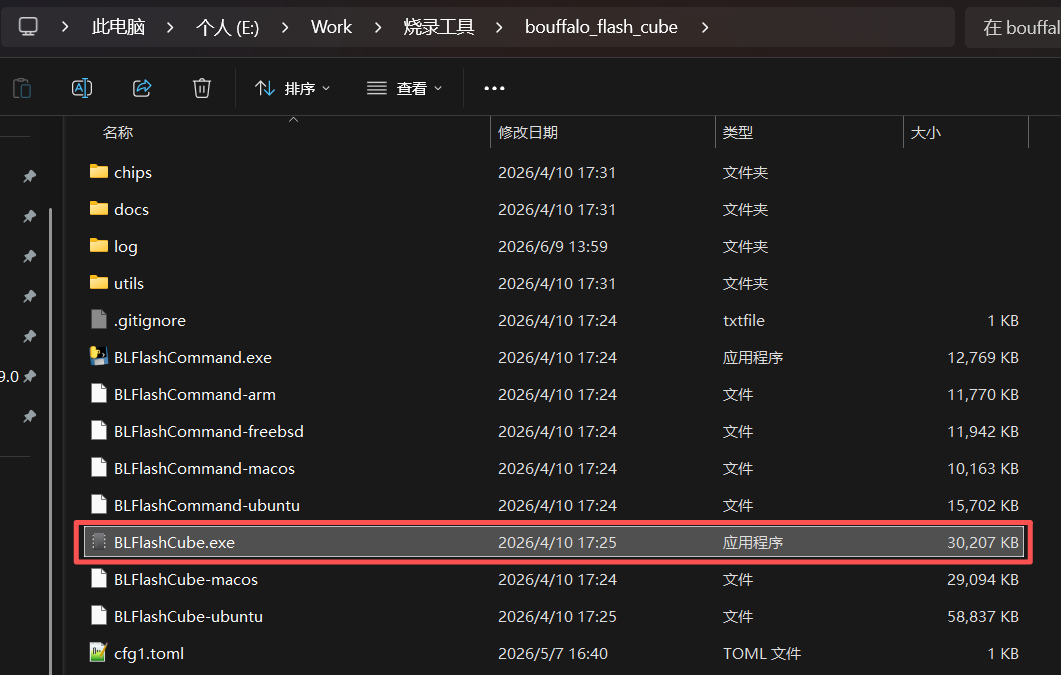Click the cfg1.toml file name

click(x=149, y=653)
